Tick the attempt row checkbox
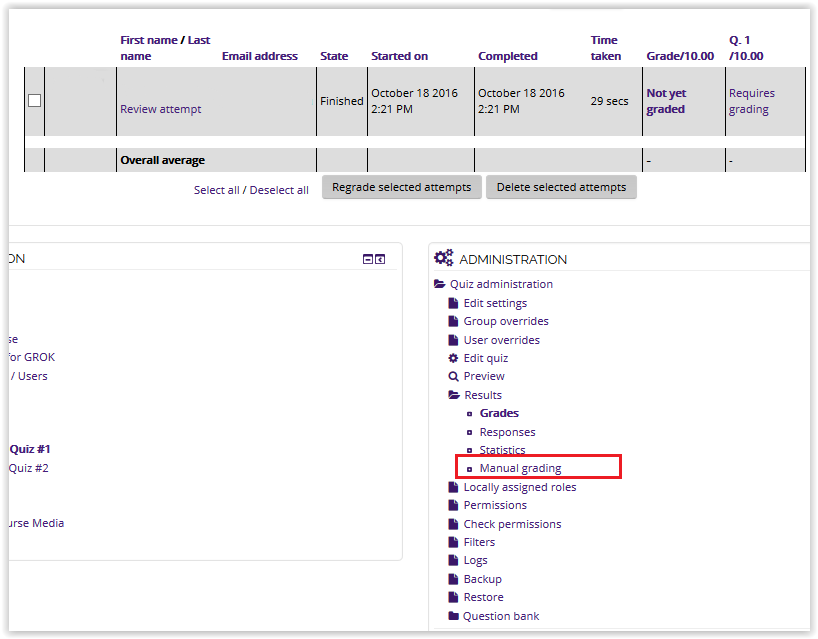 click(x=34, y=100)
